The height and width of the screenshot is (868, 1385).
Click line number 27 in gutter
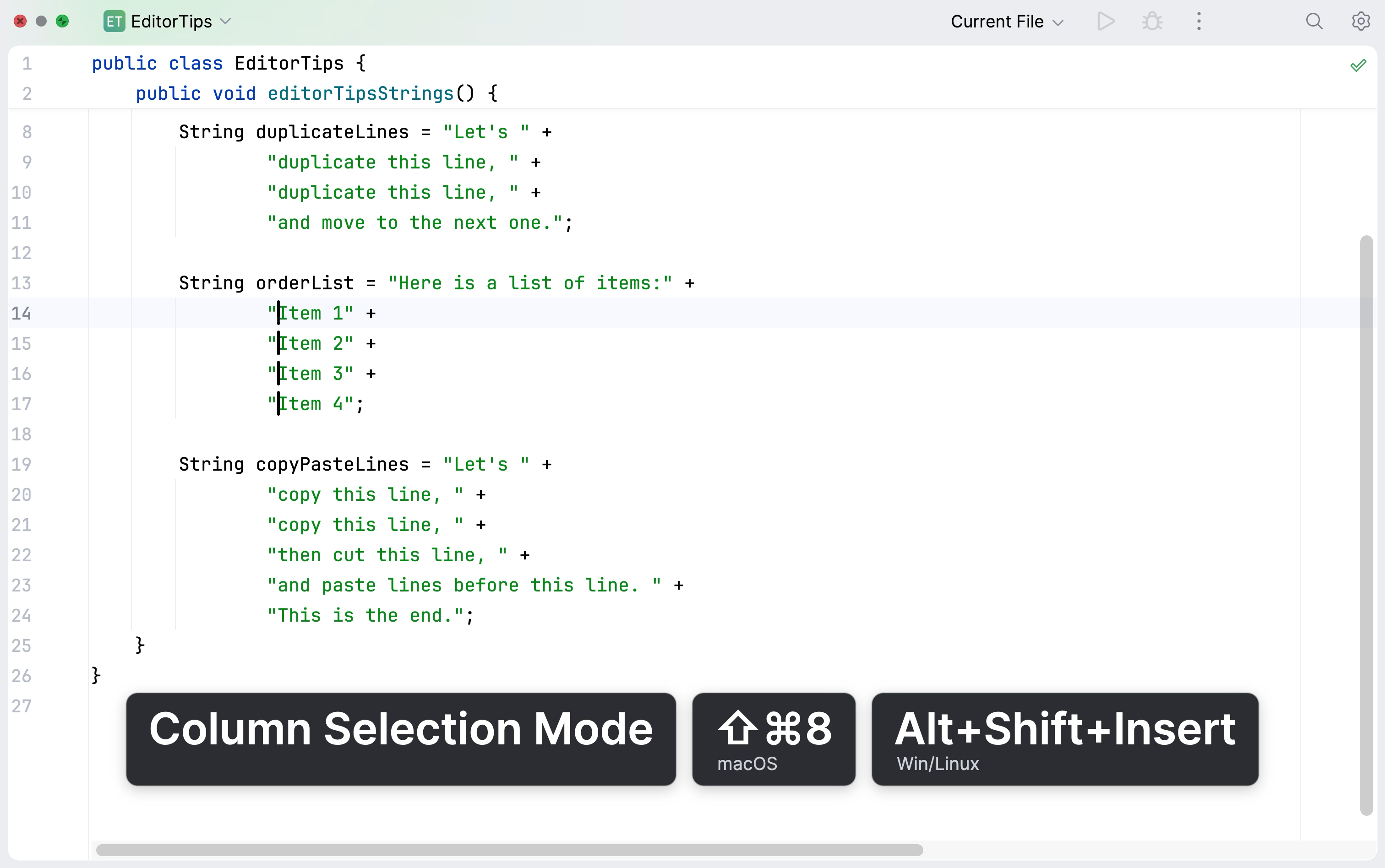(x=21, y=705)
